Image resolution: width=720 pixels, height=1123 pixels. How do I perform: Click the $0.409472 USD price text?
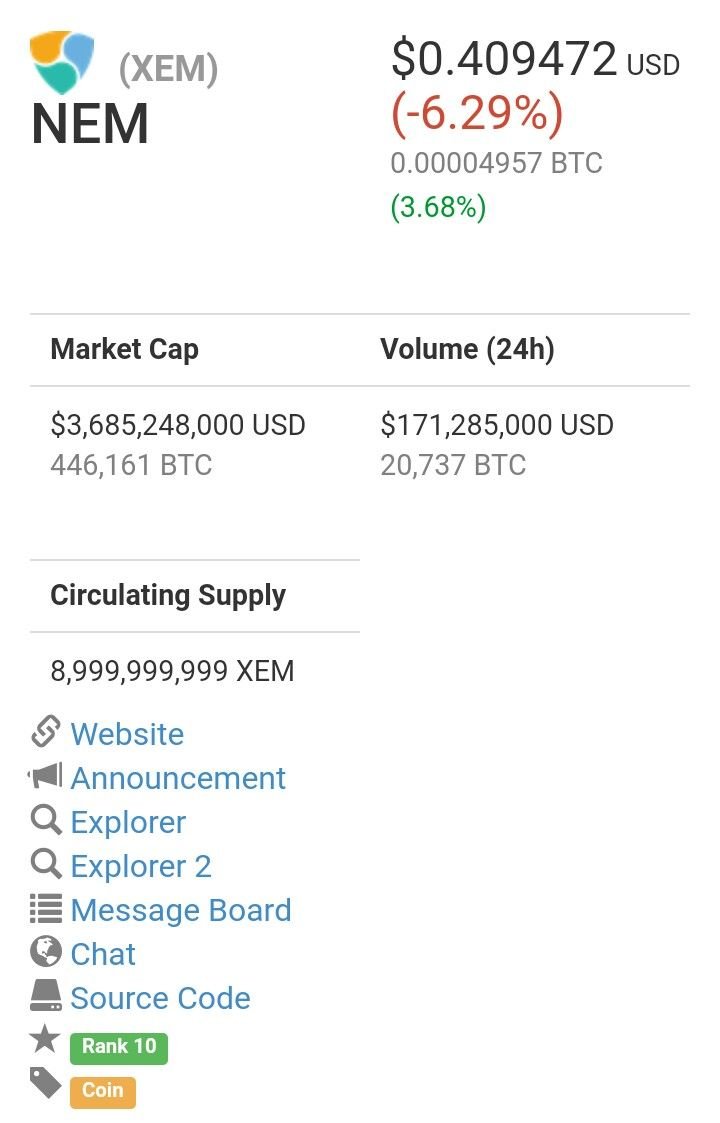[x=535, y=59]
